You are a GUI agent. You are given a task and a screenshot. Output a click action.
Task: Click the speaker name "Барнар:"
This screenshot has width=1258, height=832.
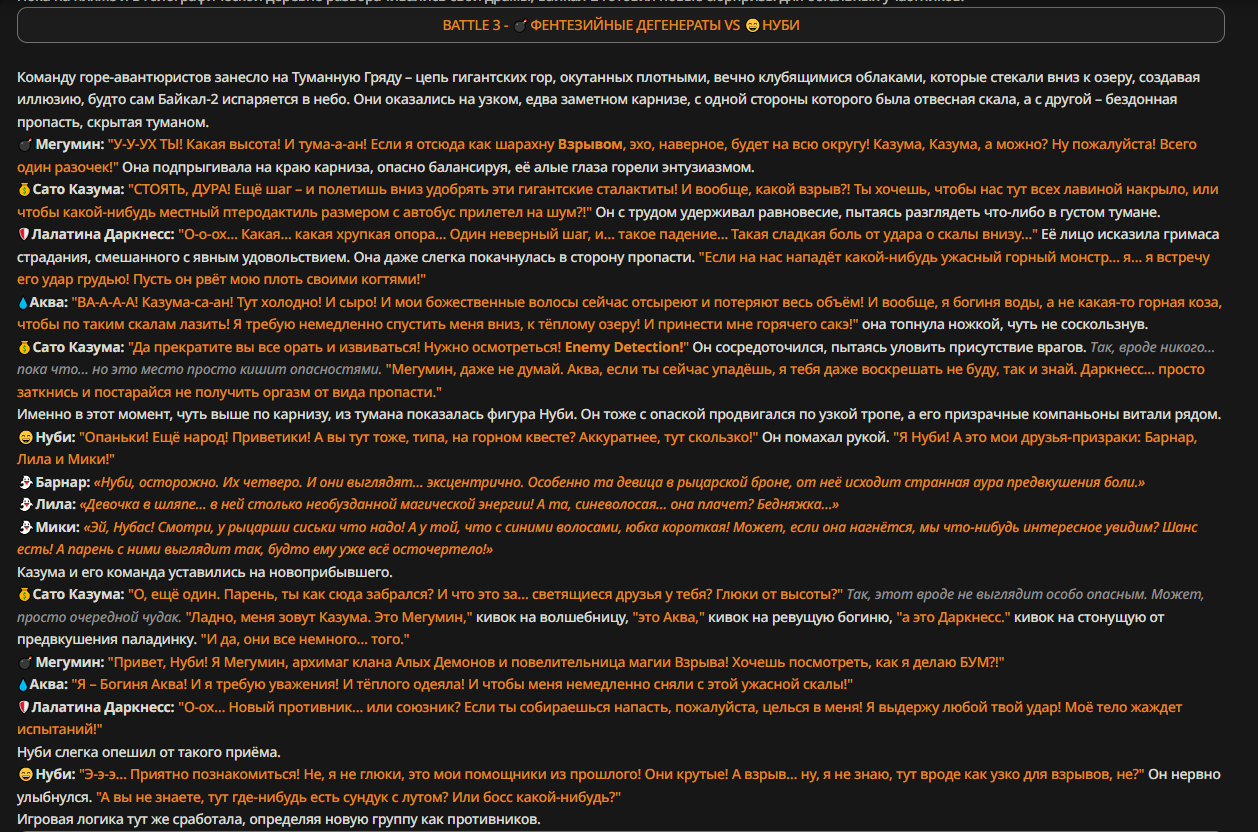pyautogui.click(x=62, y=482)
